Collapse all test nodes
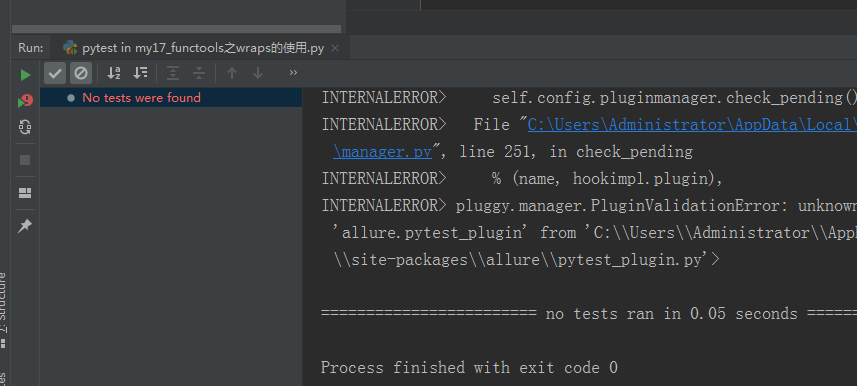Image resolution: width=857 pixels, height=386 pixels. click(x=199, y=73)
